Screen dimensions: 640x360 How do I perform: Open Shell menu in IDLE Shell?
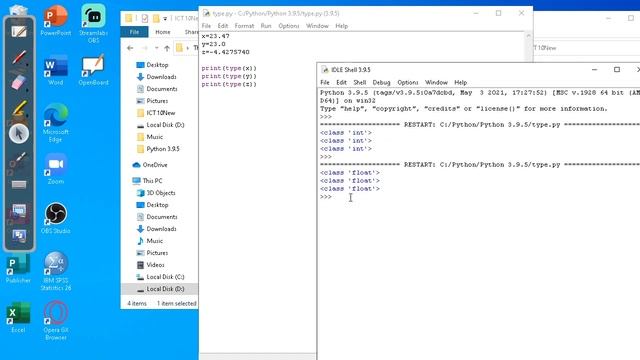click(360, 82)
